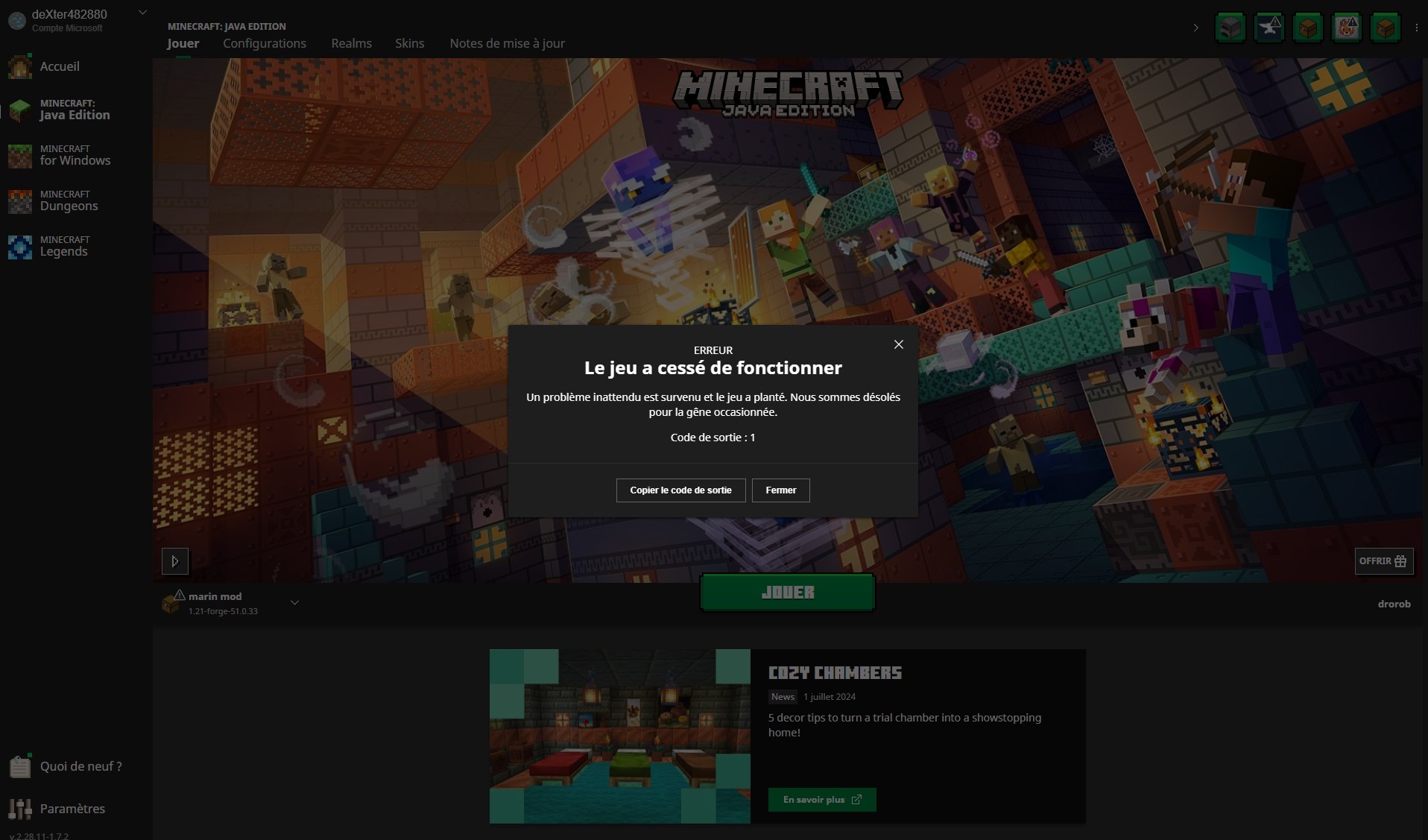Switch to the Configurations tab

click(x=265, y=43)
